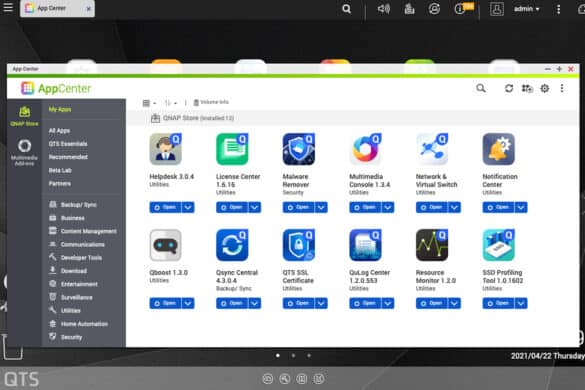Viewport: 585px width, 390px height.
Task: Click the user profile icon
Action: click(497, 9)
